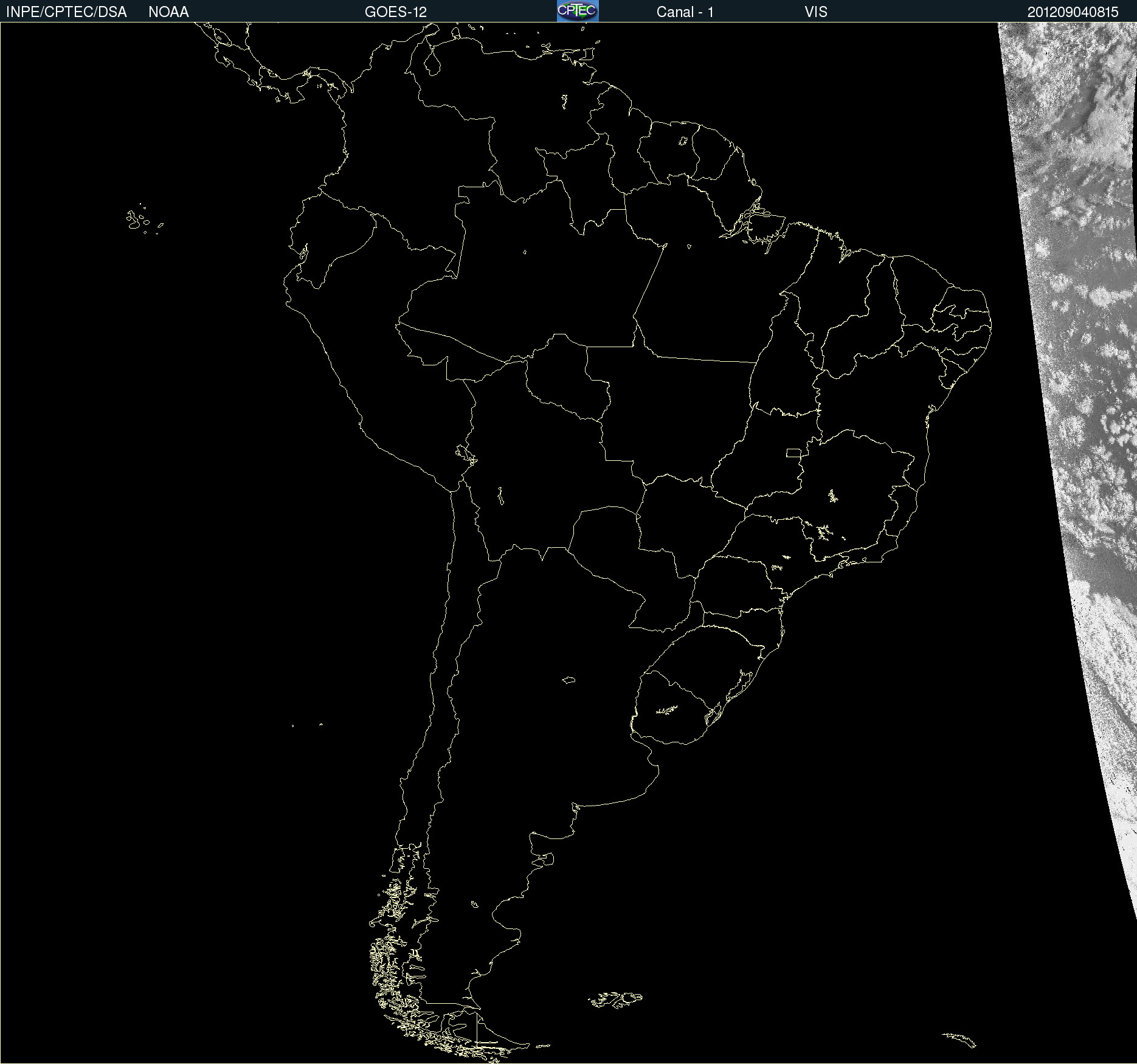Click the NOAA label in header

pyautogui.click(x=168, y=12)
